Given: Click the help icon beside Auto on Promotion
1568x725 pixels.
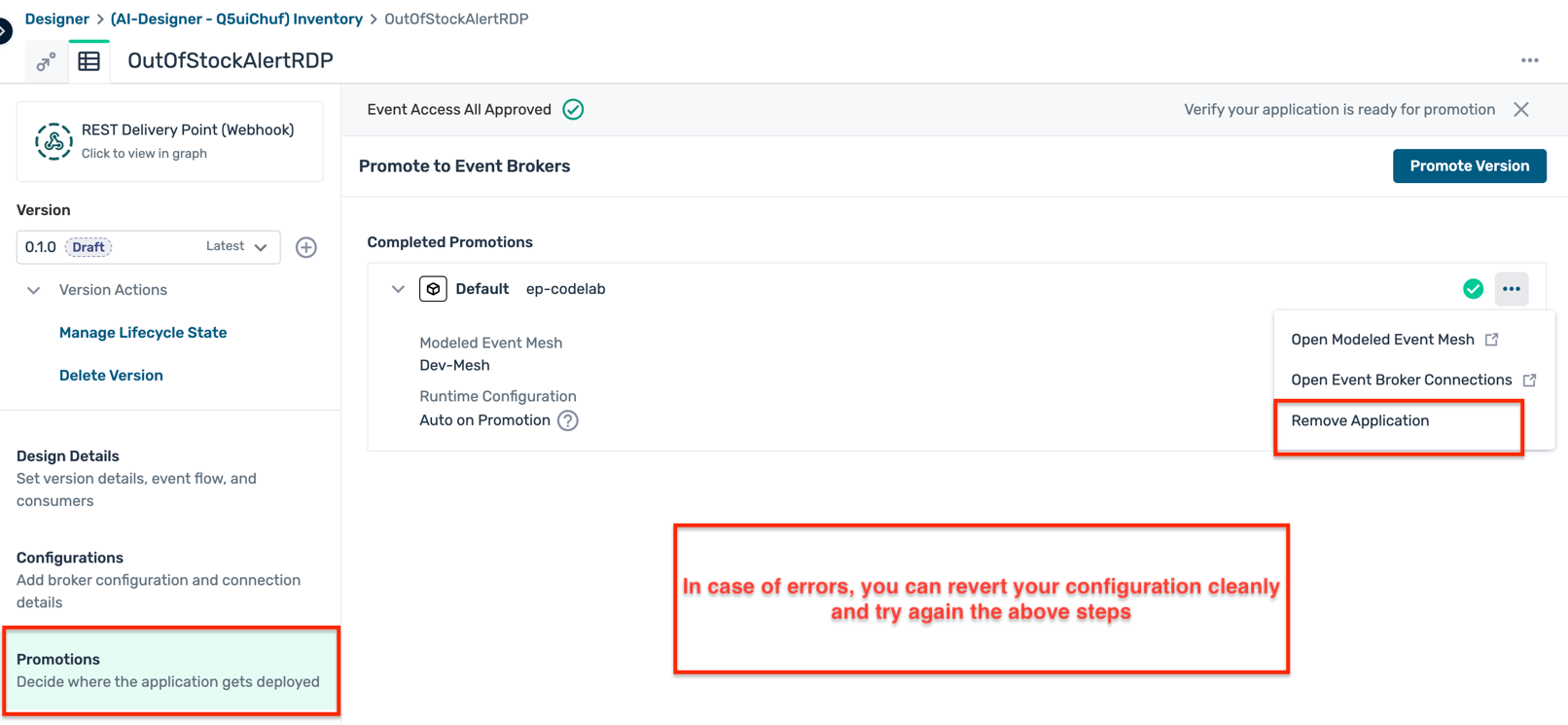Looking at the screenshot, I should pyautogui.click(x=568, y=420).
